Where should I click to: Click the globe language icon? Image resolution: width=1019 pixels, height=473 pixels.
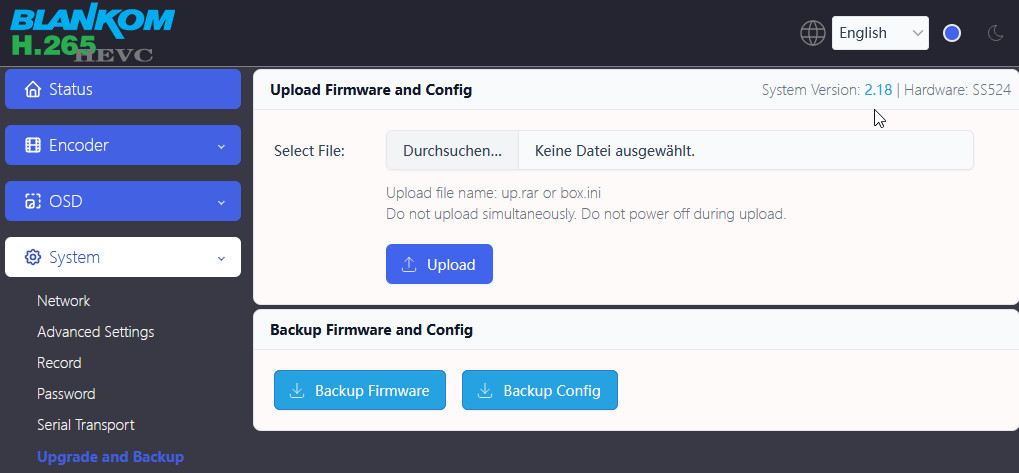813,33
